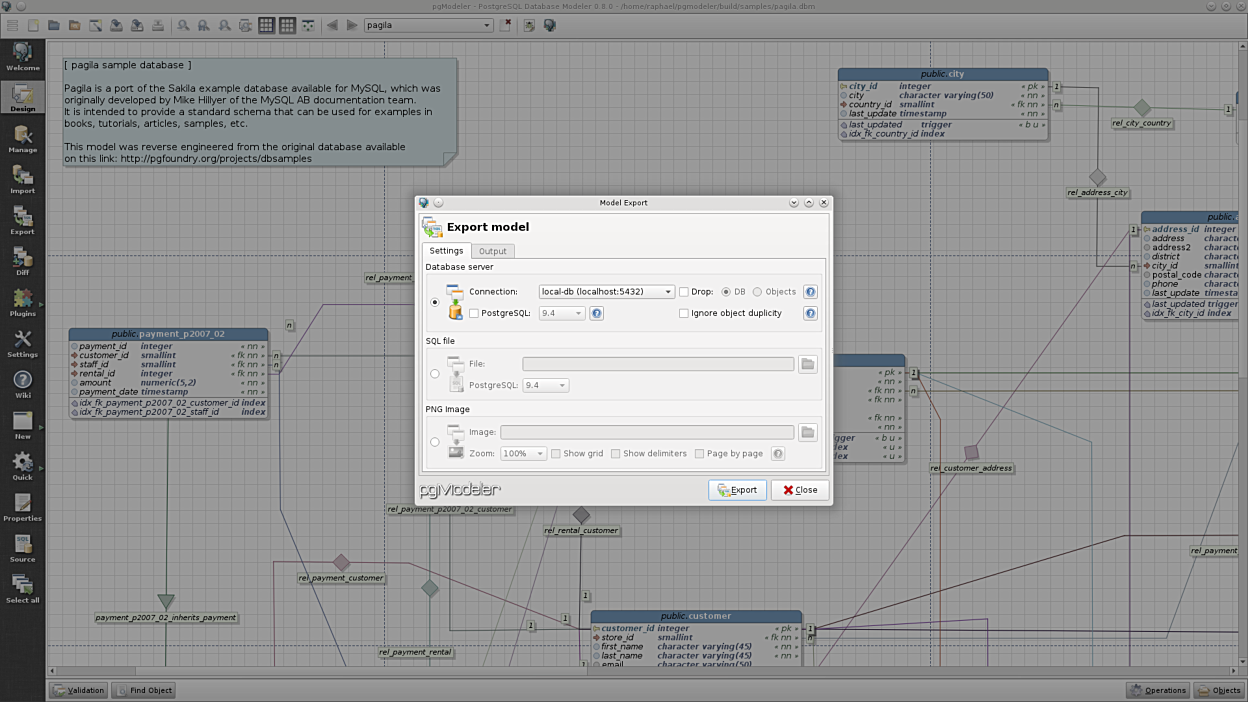Open Plugins from the sidebar

click(22, 302)
